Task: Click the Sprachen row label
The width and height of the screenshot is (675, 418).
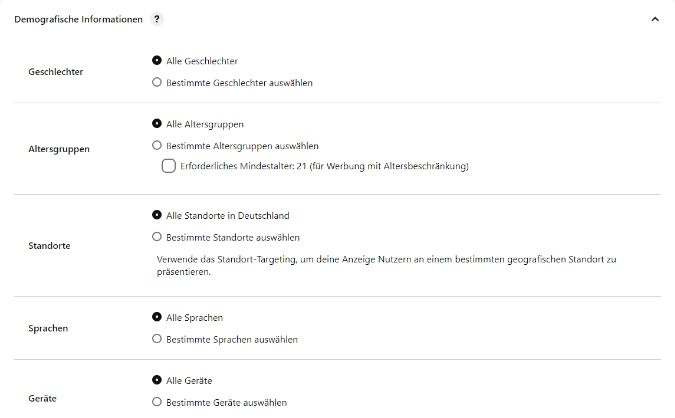Action: (x=51, y=327)
